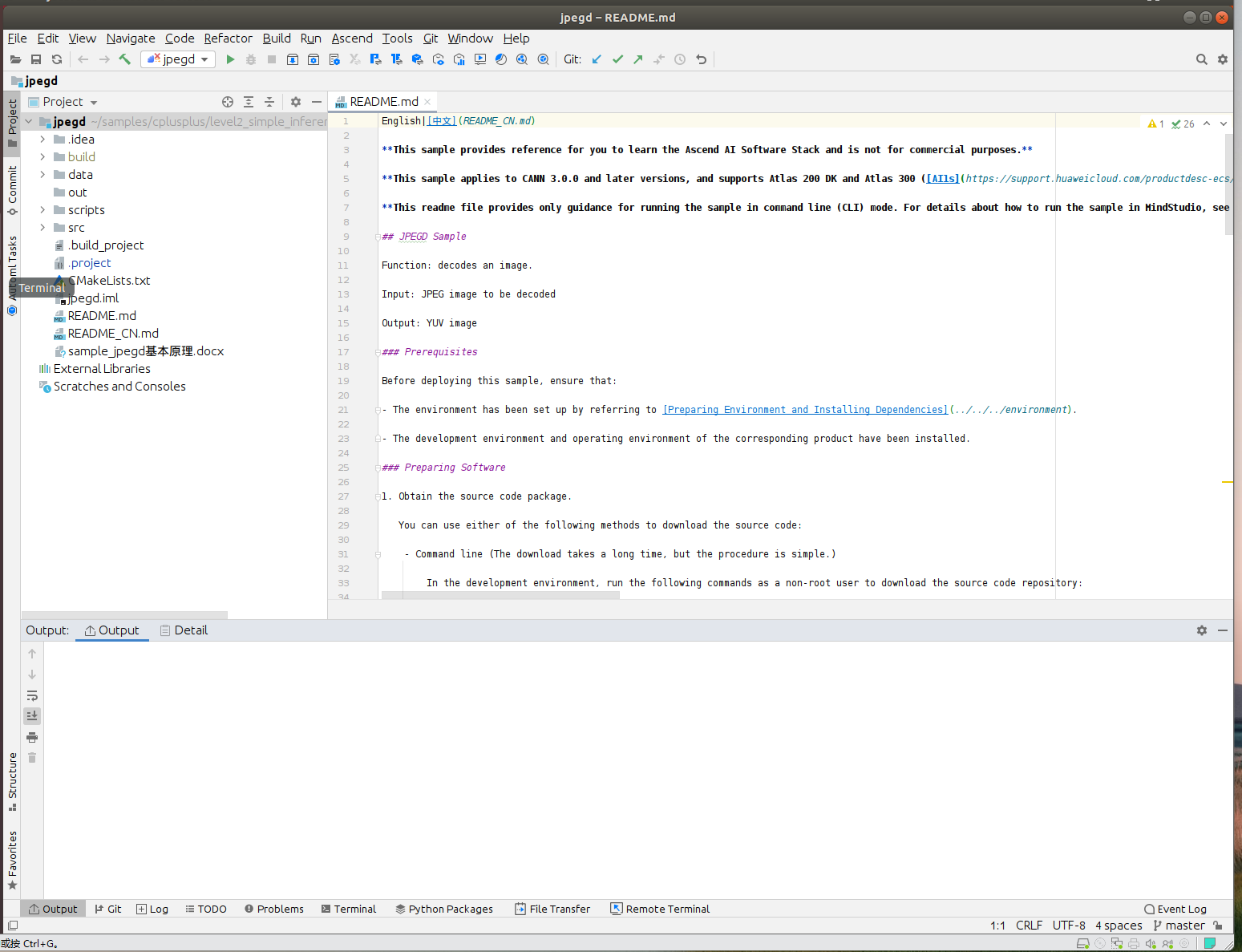The height and width of the screenshot is (952, 1242).
Task: Select CMakeLists.txt in the project tree
Action: click(x=109, y=281)
